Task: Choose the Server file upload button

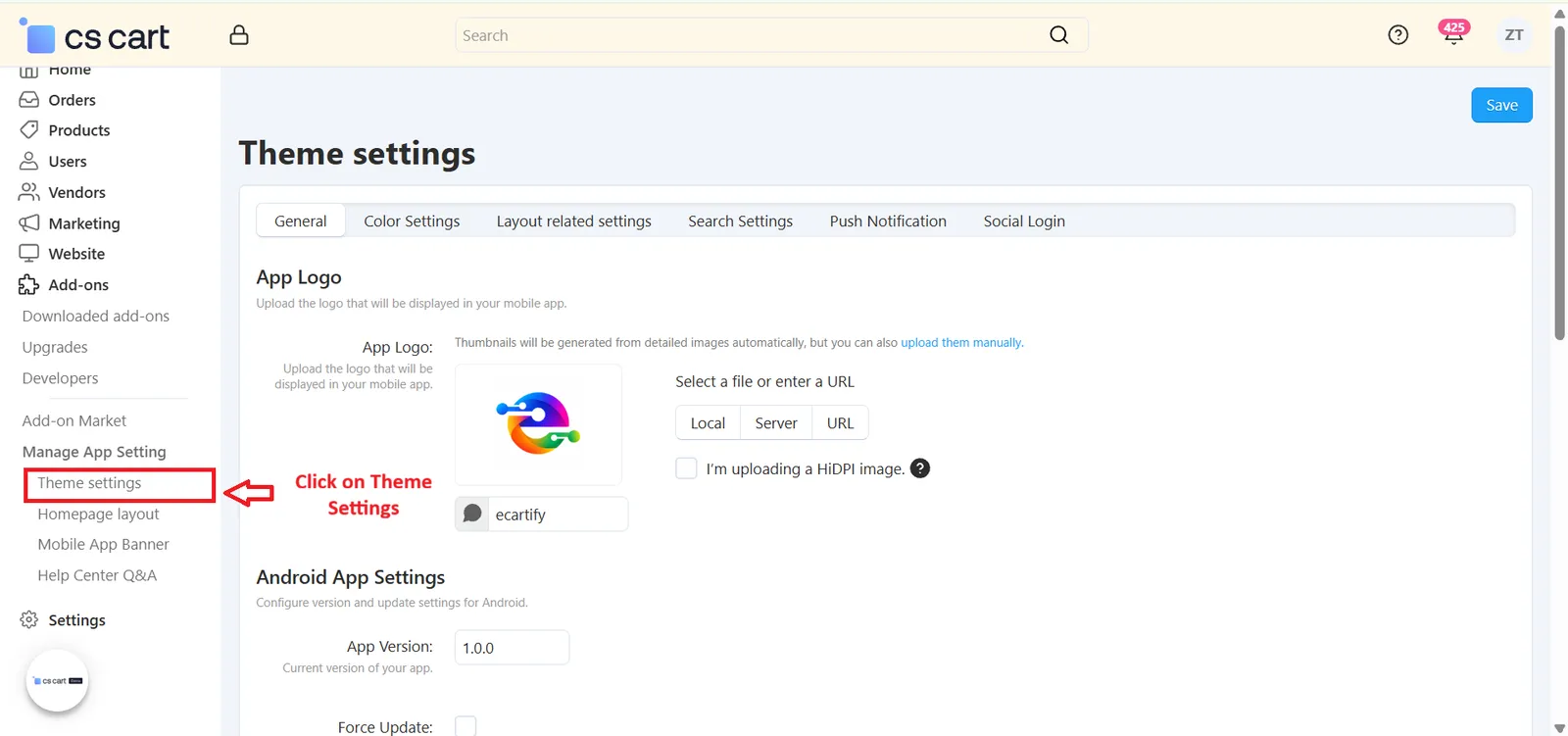Action: coord(776,422)
